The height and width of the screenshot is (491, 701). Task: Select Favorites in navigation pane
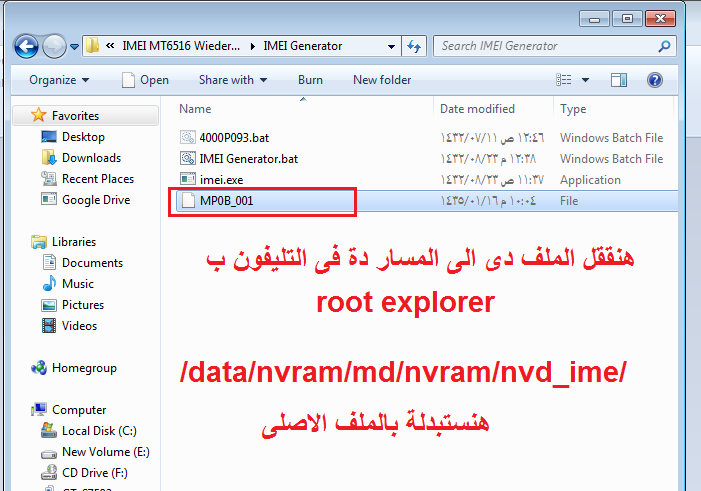75,116
